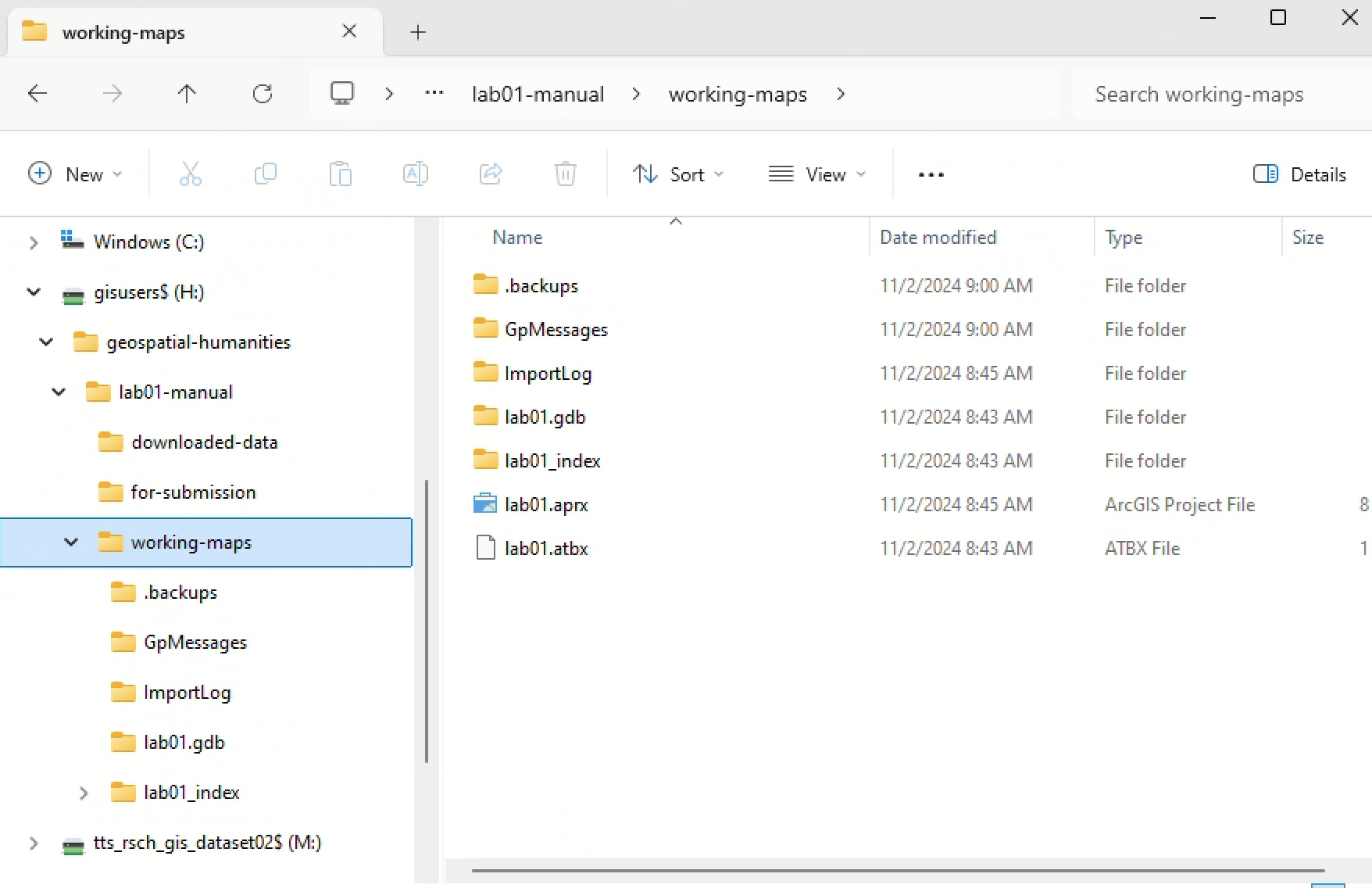
Task: Click the Rename icon in toolbar
Action: [415, 174]
